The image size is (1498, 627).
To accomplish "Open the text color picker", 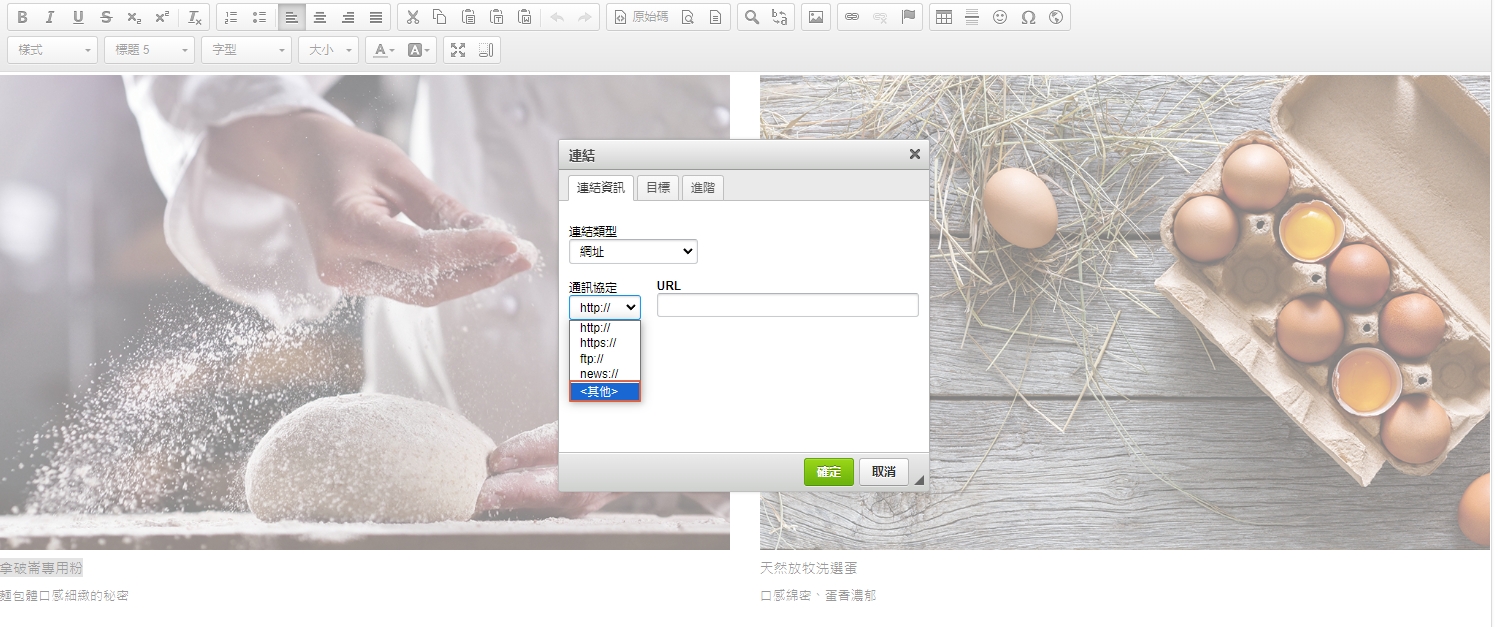I will coord(384,50).
